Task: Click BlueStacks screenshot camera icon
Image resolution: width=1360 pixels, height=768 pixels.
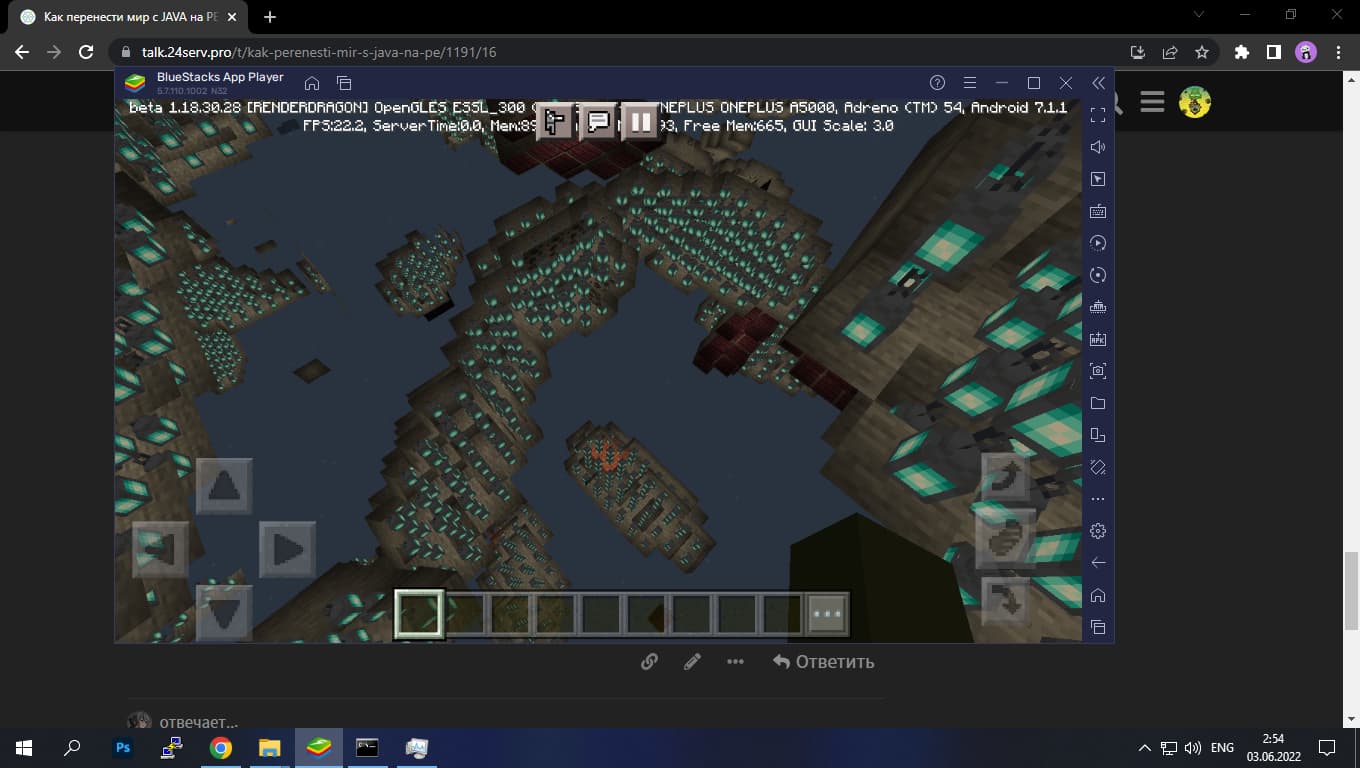Action: click(x=1098, y=371)
